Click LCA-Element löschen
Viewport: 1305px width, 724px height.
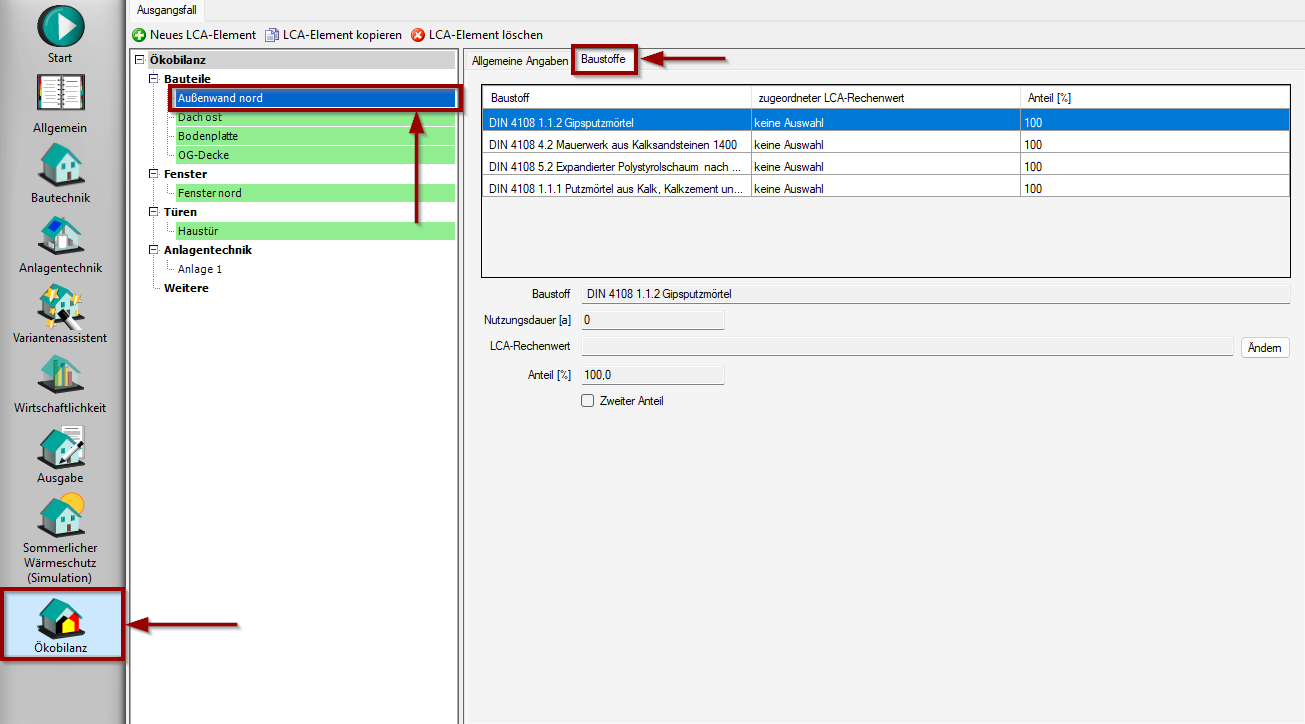coord(477,35)
